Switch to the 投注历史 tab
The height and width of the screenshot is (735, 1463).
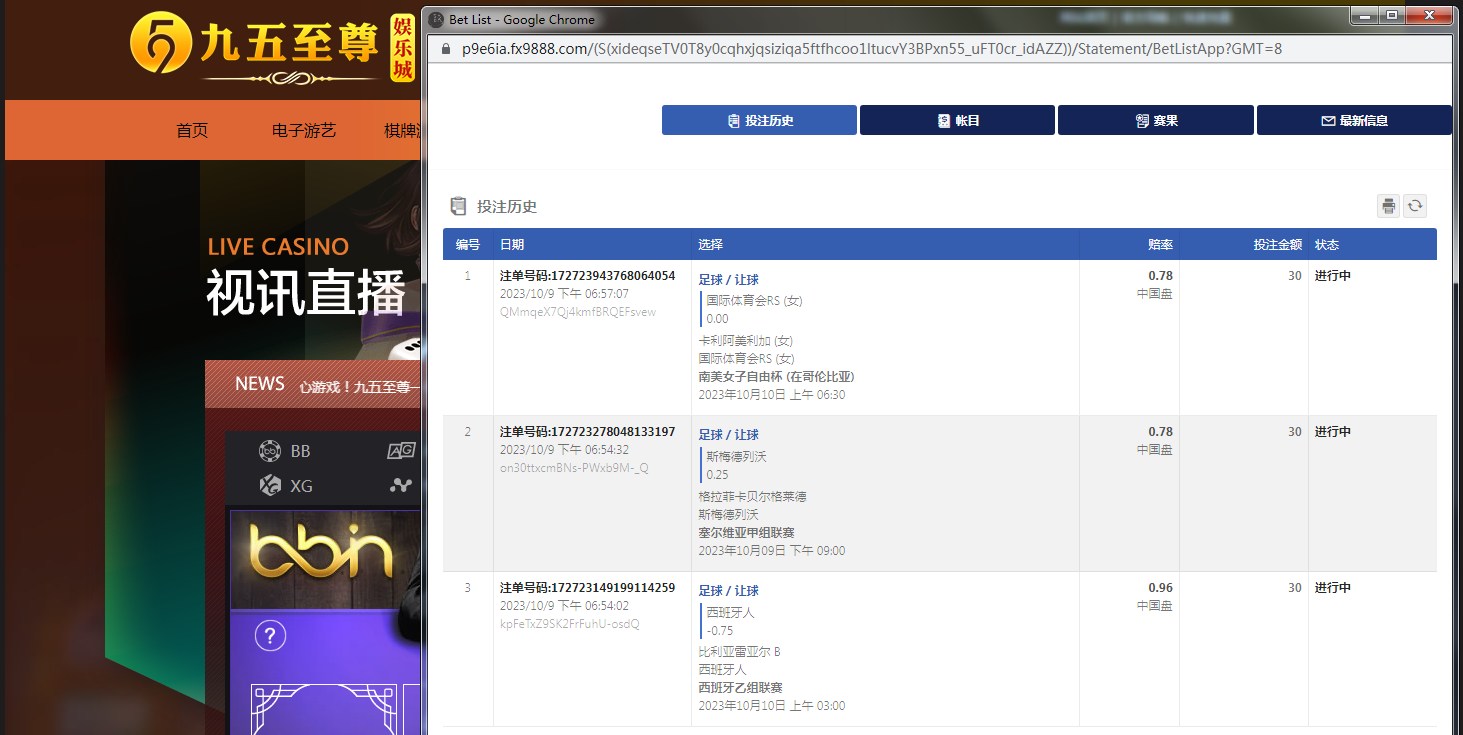click(x=759, y=120)
